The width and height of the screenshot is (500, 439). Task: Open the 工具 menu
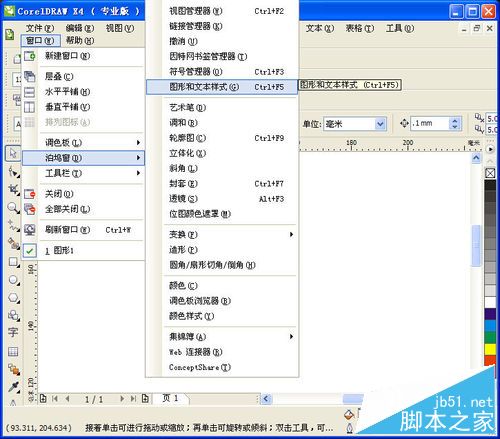[x=400, y=29]
